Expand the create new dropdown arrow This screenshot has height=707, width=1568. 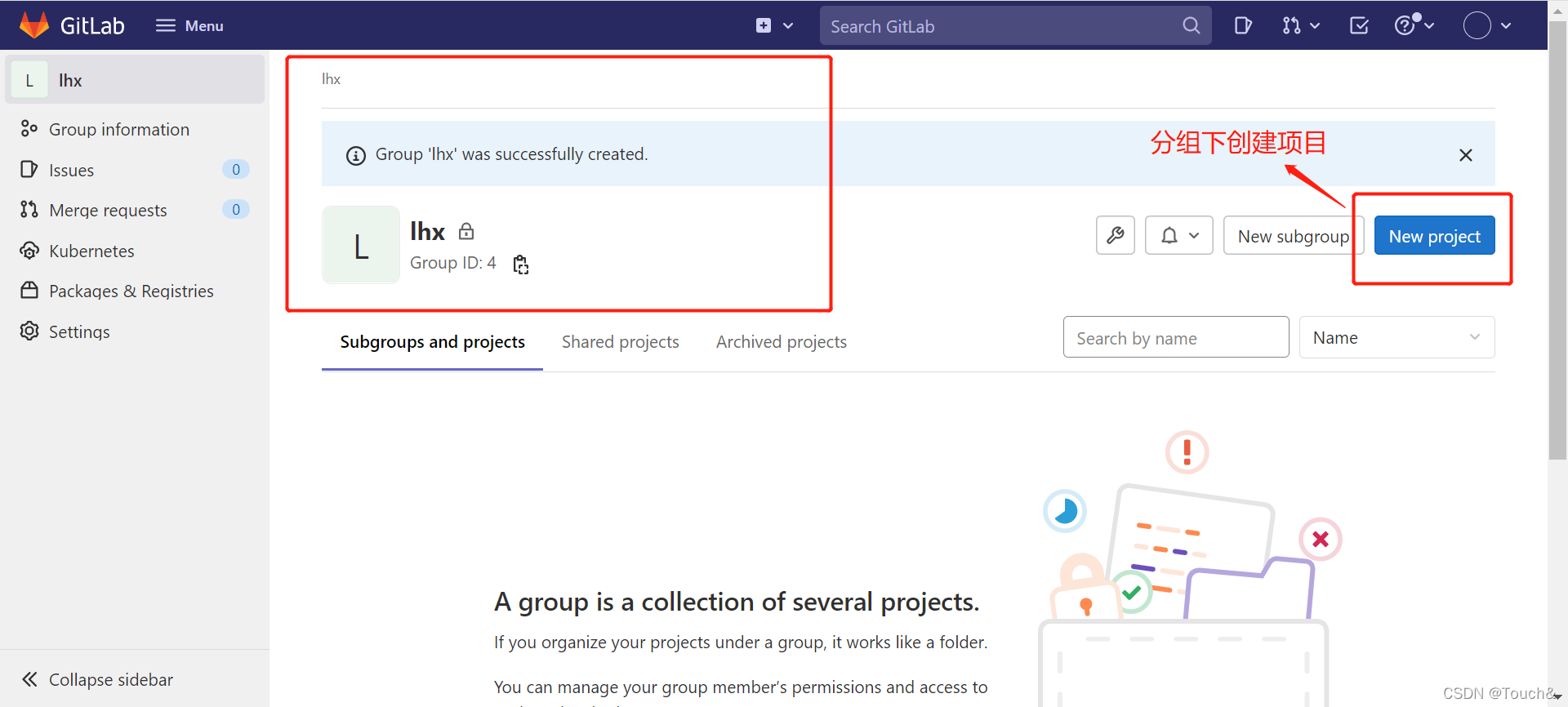788,25
